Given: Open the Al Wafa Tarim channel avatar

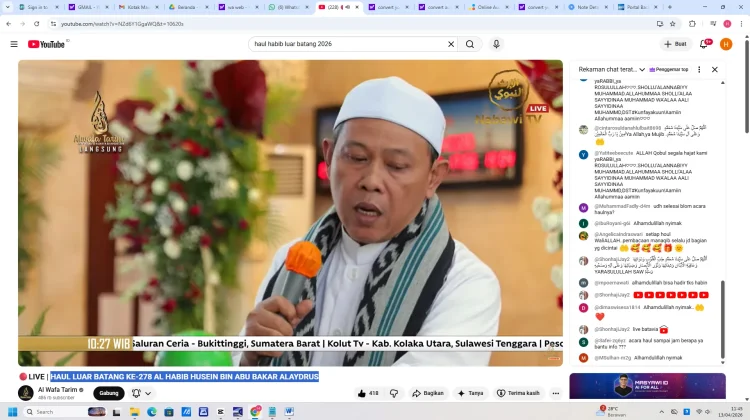Looking at the screenshot, I should tap(26, 393).
